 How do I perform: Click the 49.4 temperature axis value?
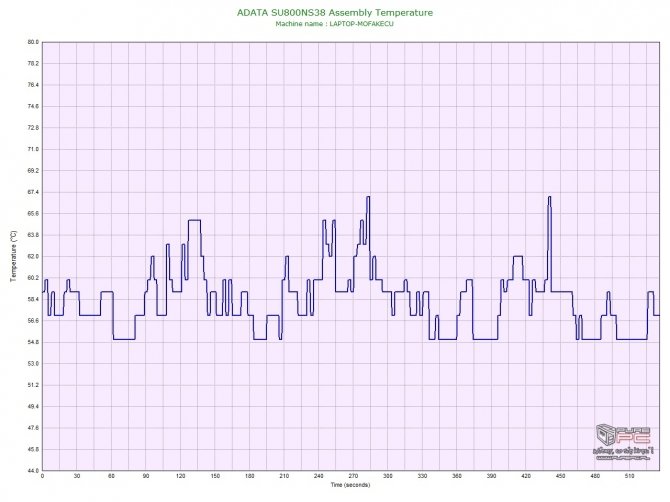click(33, 406)
